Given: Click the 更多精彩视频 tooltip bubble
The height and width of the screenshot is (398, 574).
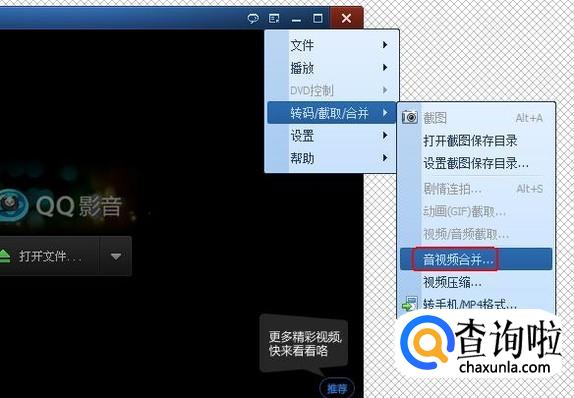Looking at the screenshot, I should tap(304, 344).
